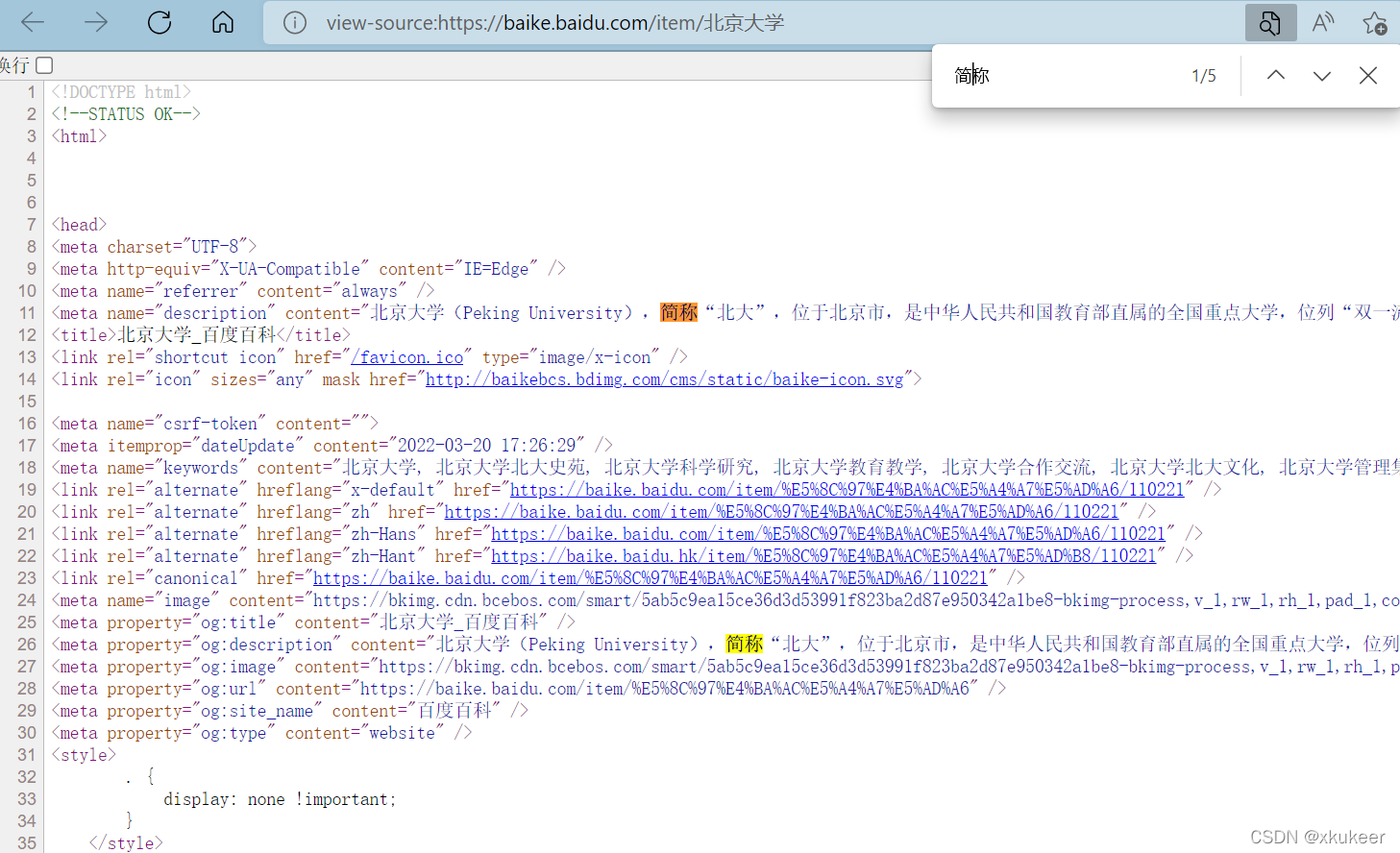Click the referrer meta line
Image resolution: width=1400 pixels, height=853 pixels.
243,291
